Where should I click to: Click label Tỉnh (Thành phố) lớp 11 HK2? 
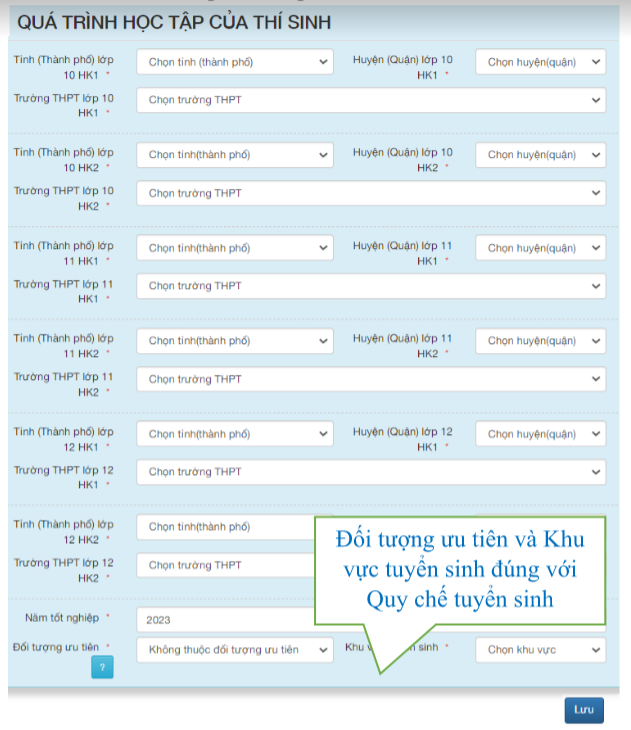(x=64, y=346)
